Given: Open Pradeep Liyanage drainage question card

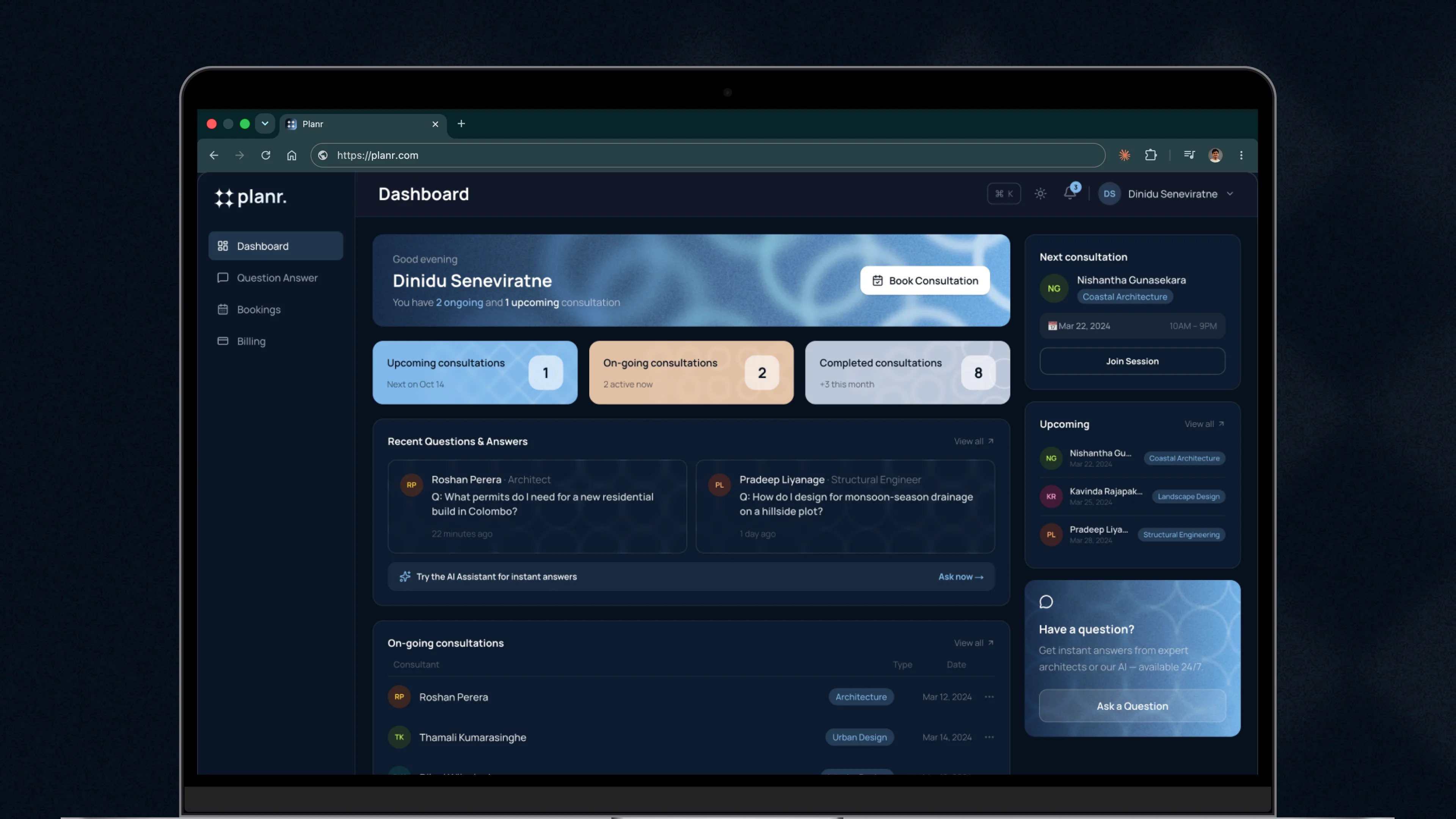Looking at the screenshot, I should coord(845,507).
